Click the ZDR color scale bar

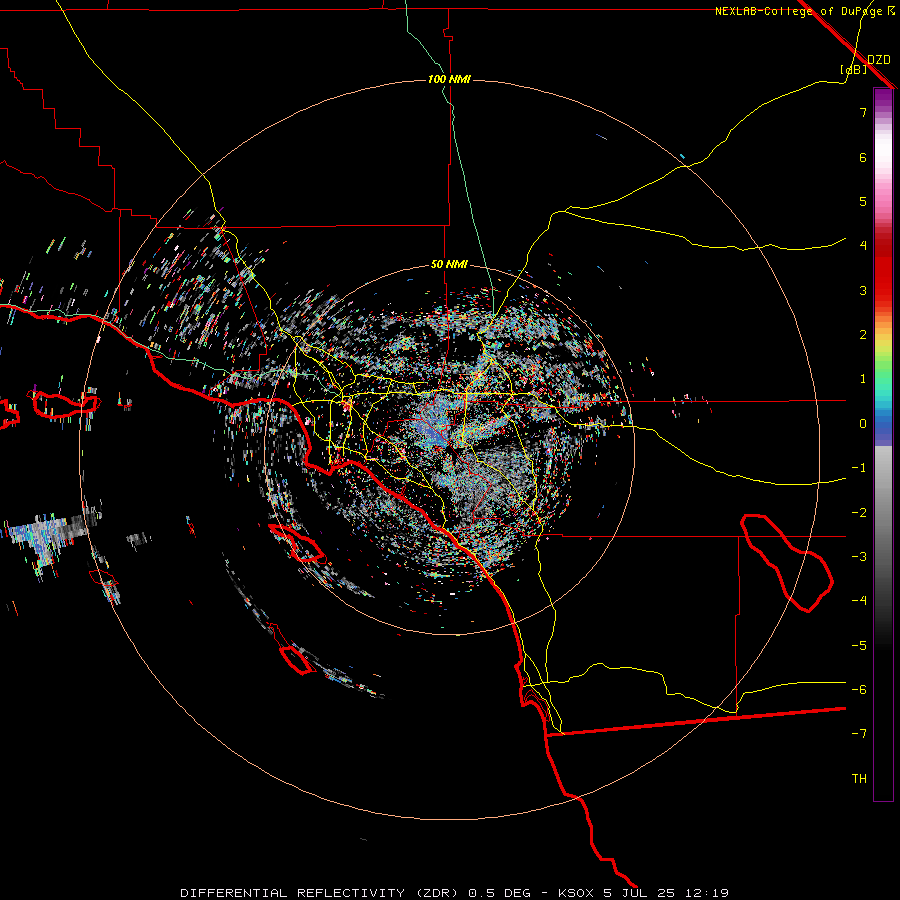pyautogui.click(x=883, y=445)
